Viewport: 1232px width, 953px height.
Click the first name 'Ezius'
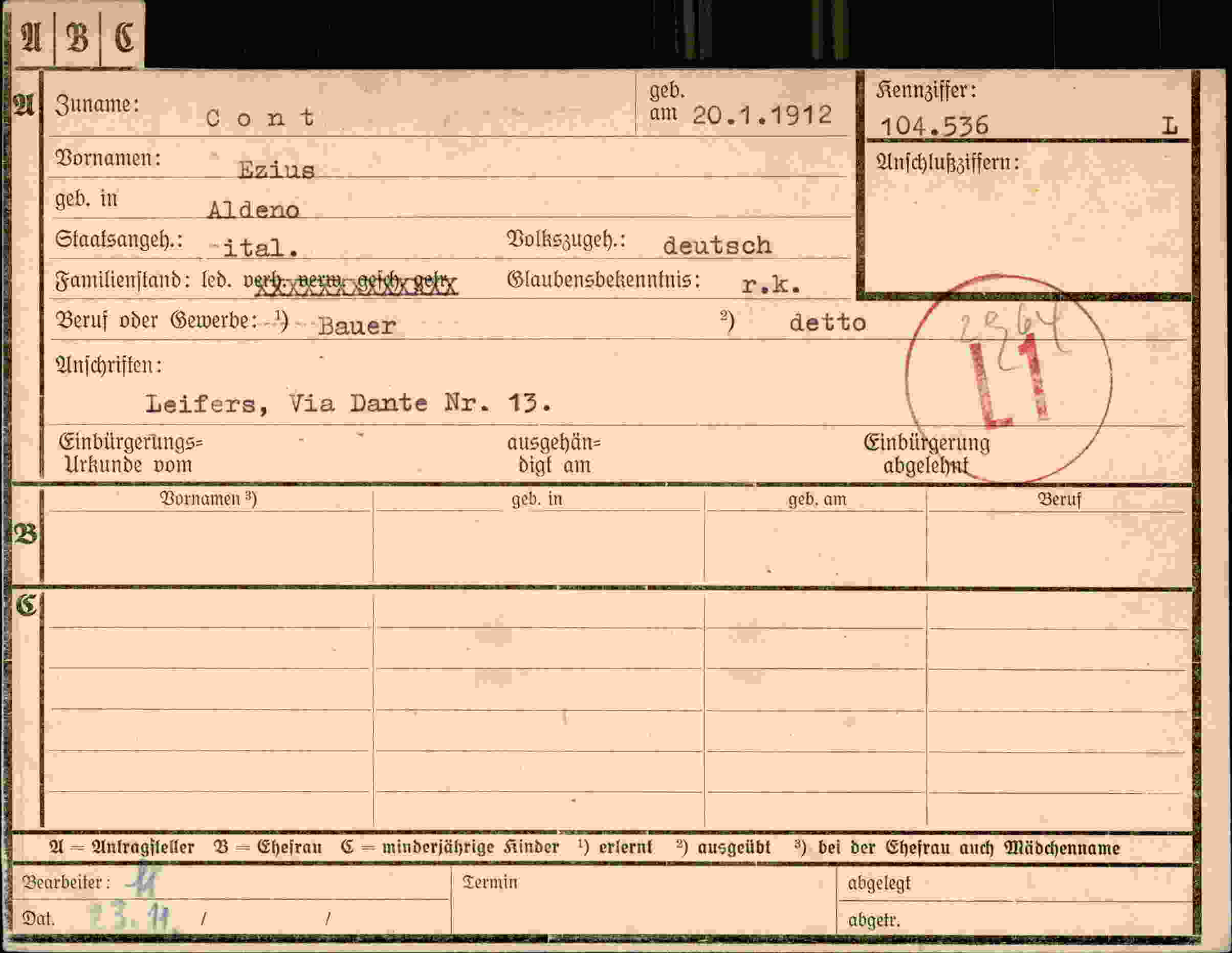coord(276,169)
